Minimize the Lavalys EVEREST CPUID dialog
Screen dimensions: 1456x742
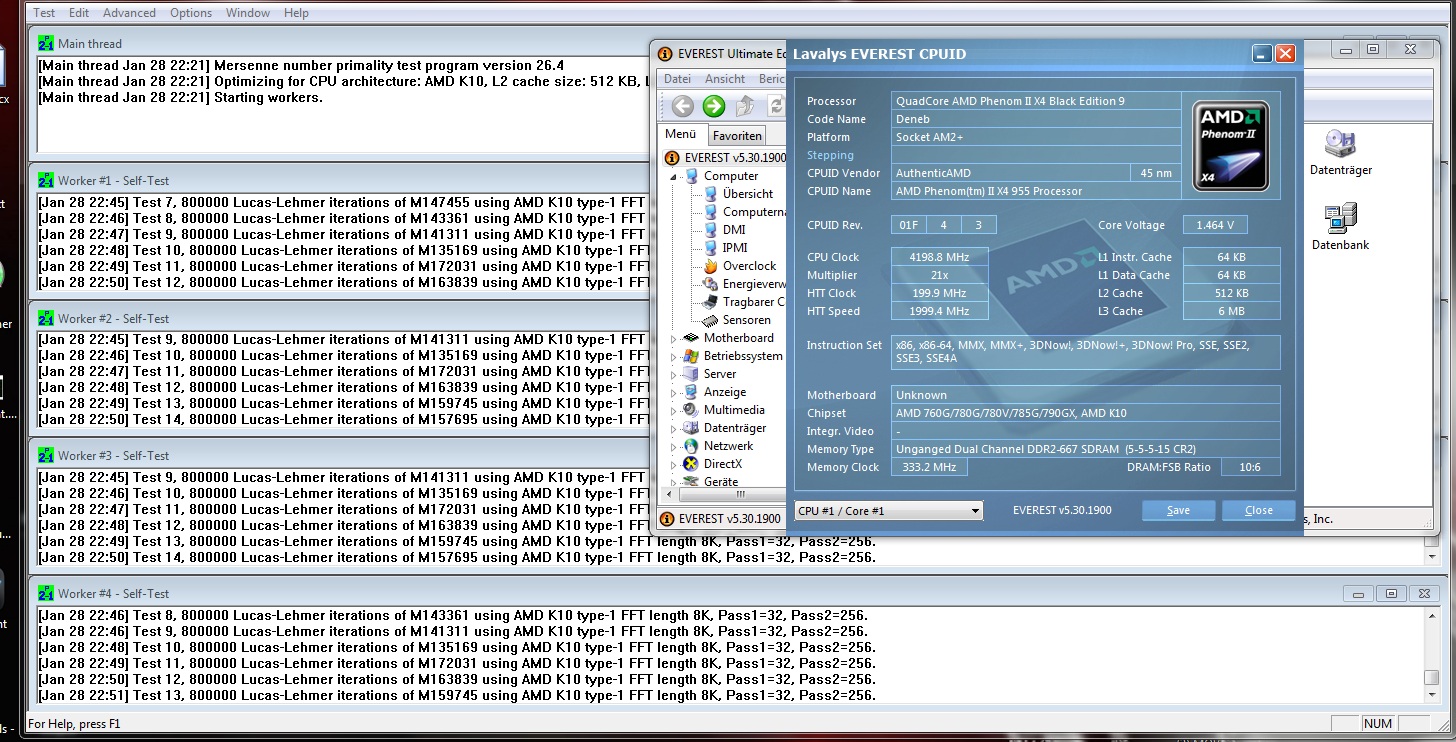pyautogui.click(x=1262, y=54)
